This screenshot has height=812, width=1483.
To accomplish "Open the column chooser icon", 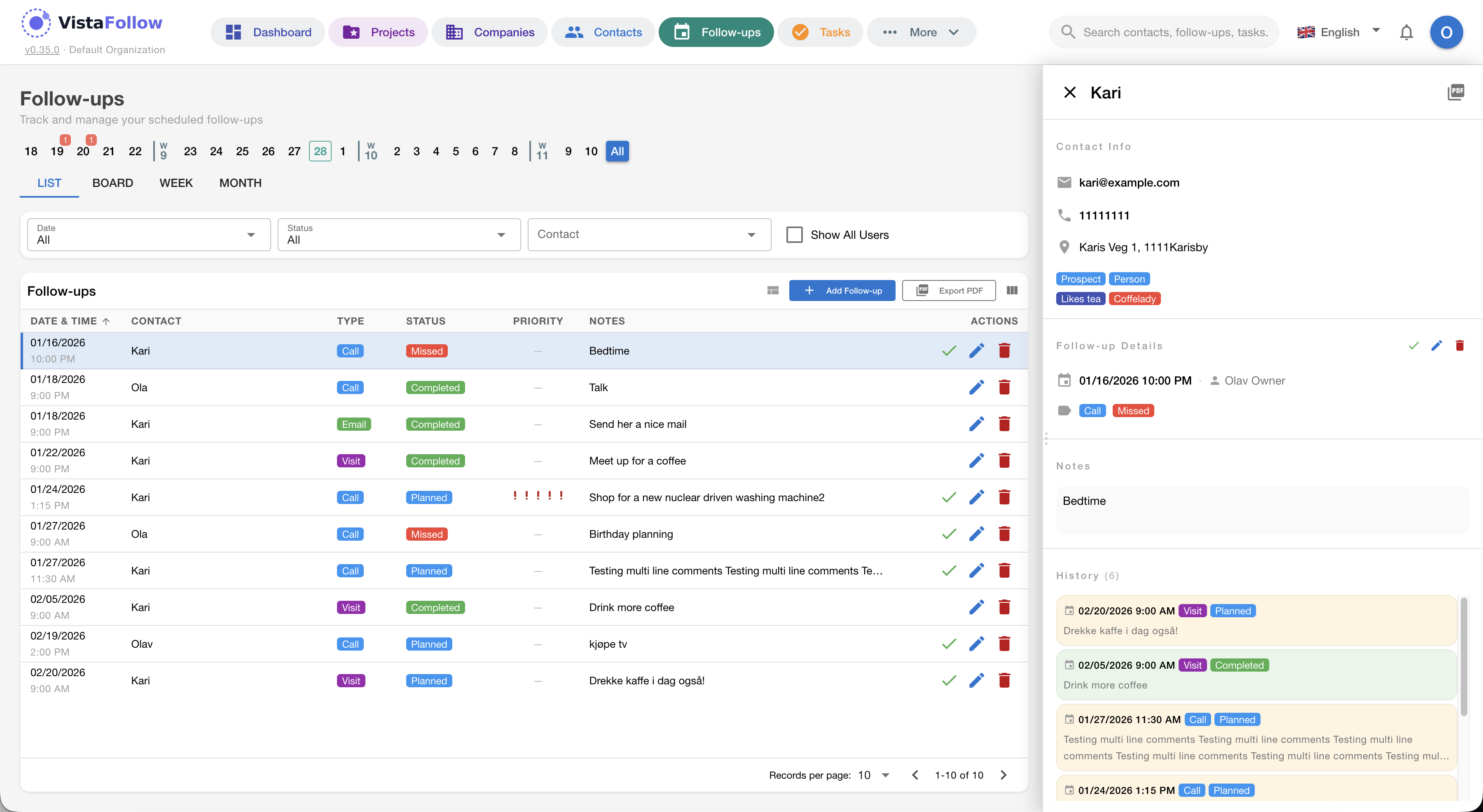I will (1012, 291).
